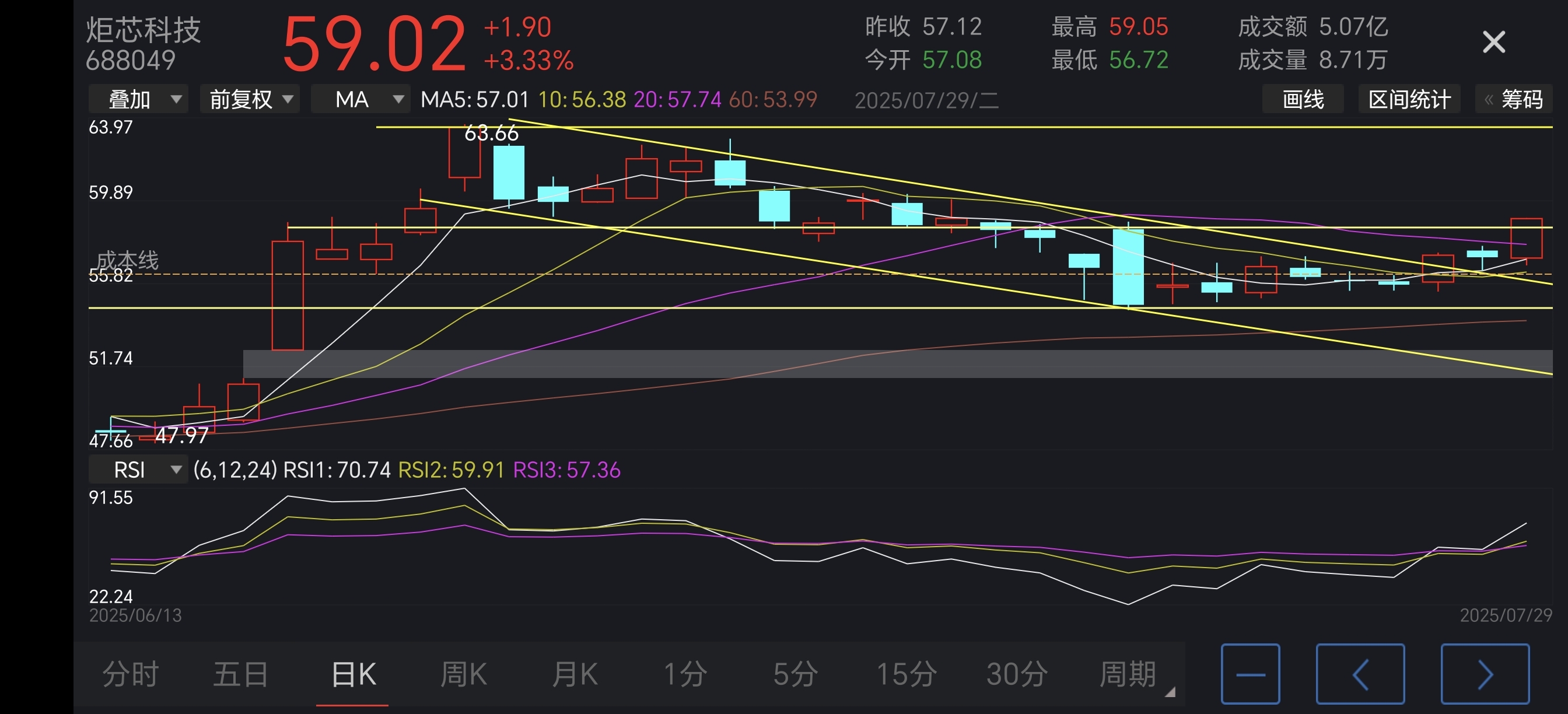Tap the current price 59.02
1568x714 pixels.
(x=374, y=44)
